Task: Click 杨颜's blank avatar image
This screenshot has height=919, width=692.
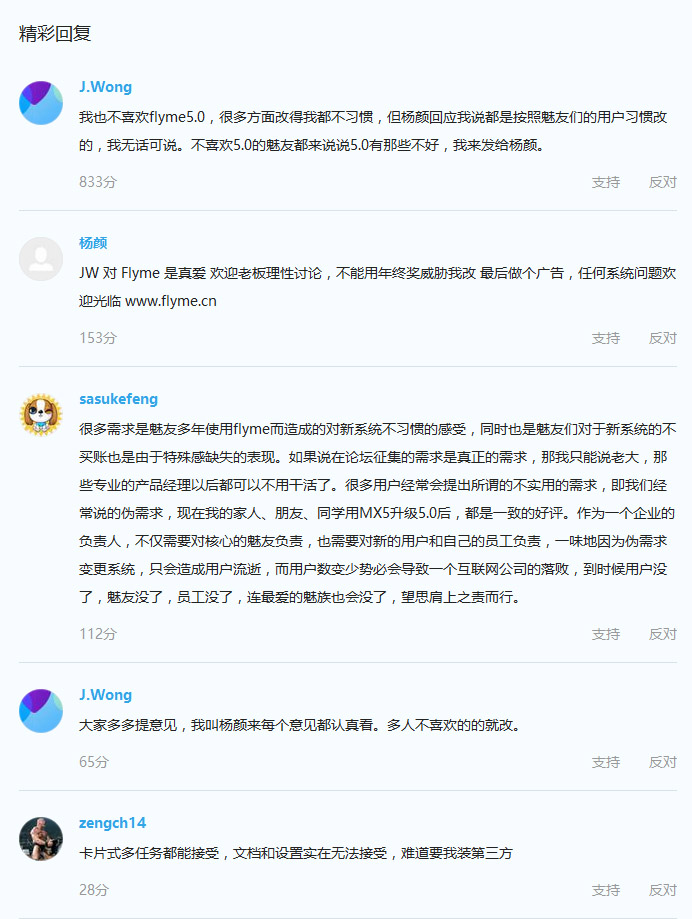Action: click(41, 259)
